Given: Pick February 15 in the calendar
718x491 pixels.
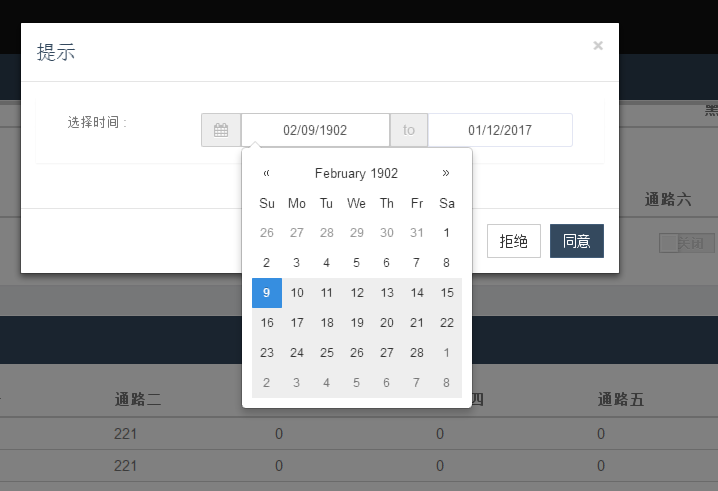Looking at the screenshot, I should [447, 293].
